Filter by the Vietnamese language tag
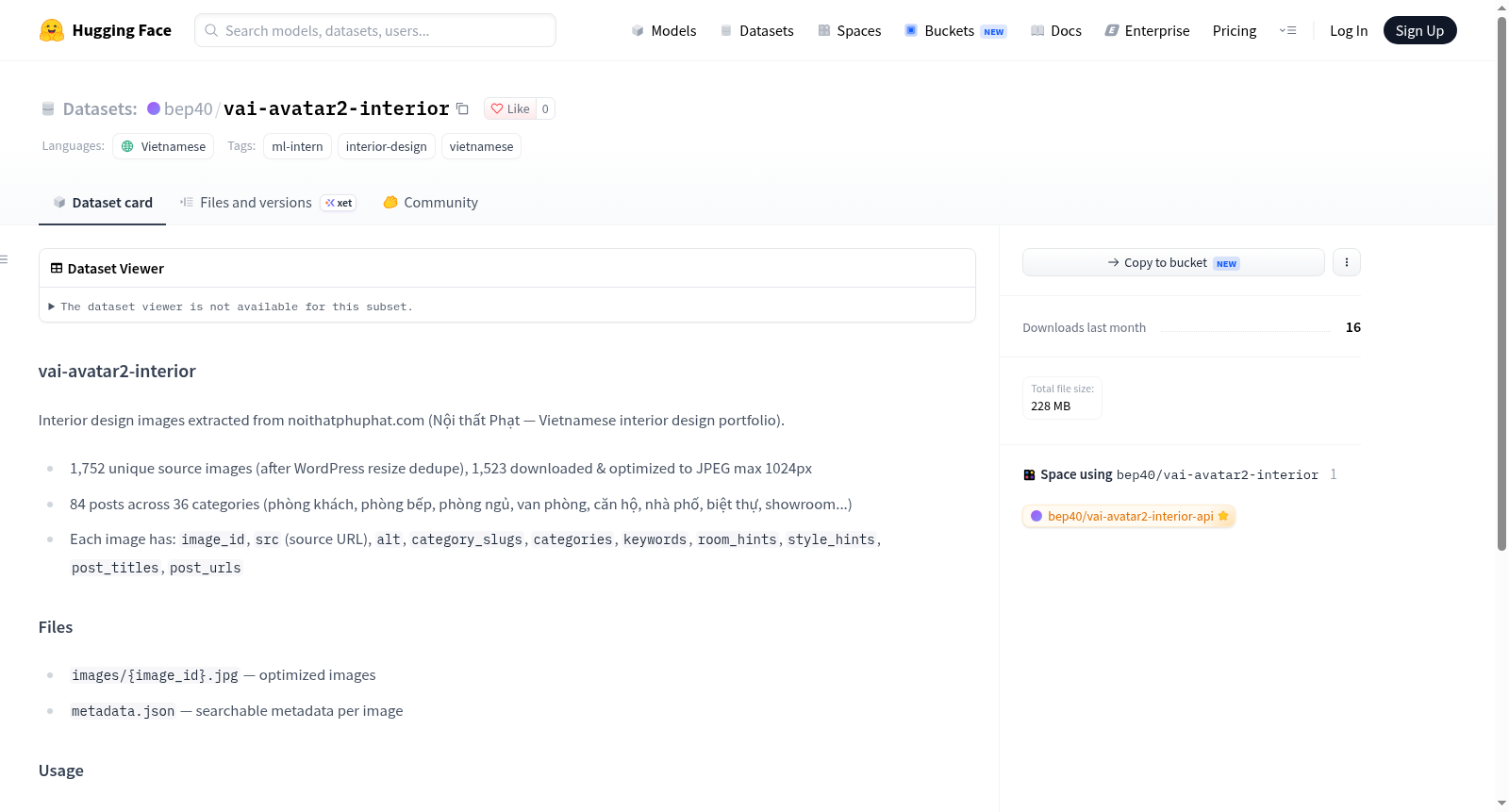1509x812 pixels. coord(163,146)
